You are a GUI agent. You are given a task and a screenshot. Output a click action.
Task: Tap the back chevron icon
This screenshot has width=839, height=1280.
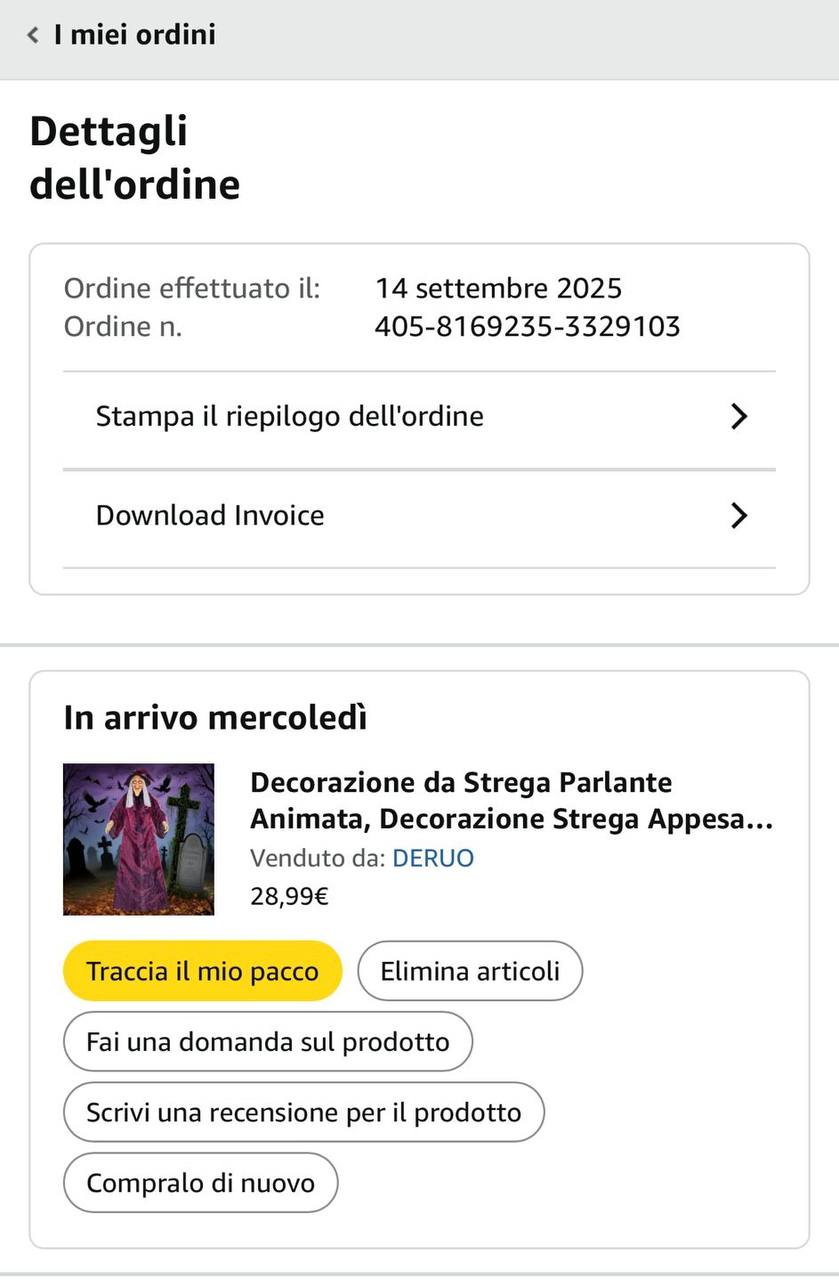33,36
